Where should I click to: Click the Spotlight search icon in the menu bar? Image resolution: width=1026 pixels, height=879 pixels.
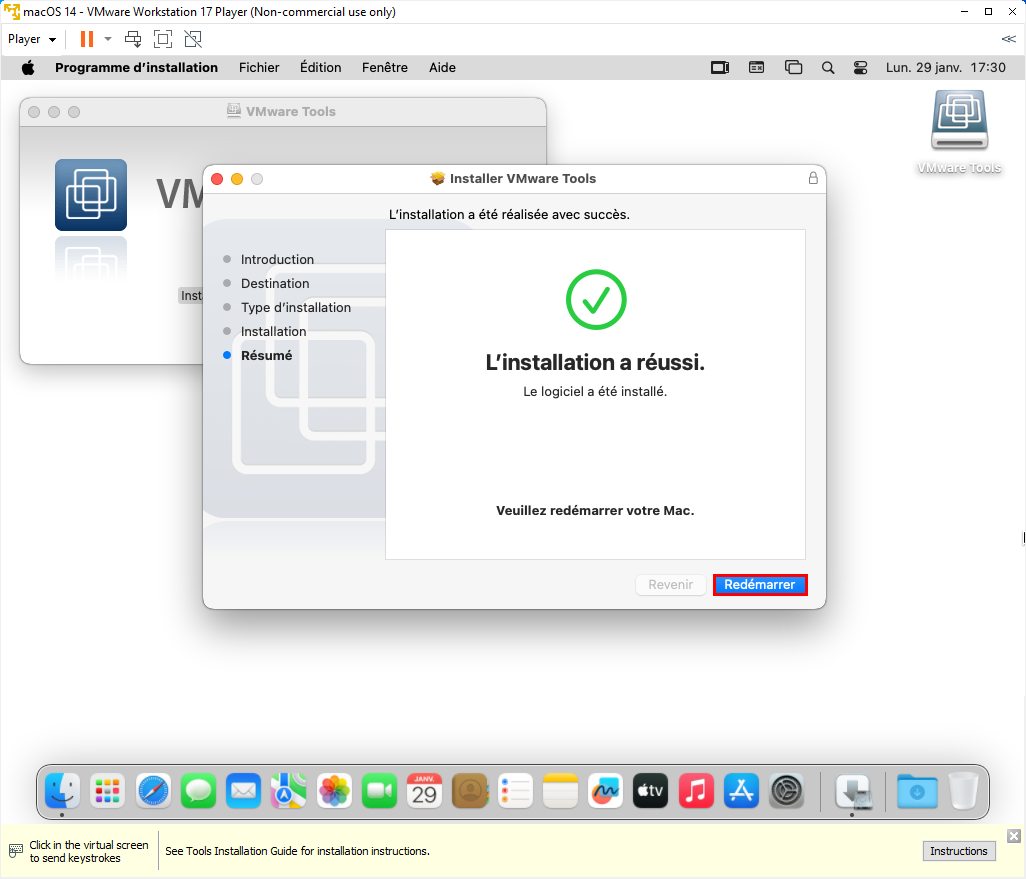point(828,67)
